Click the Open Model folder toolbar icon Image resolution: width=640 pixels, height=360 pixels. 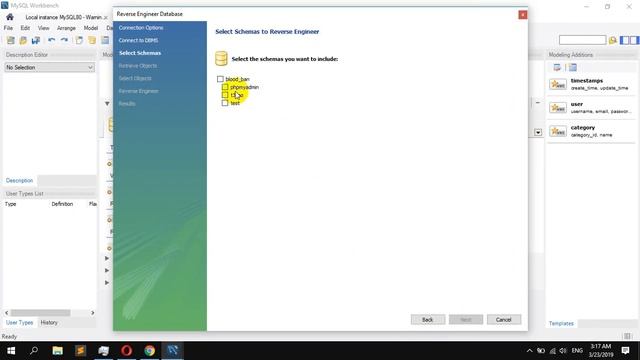(23, 40)
